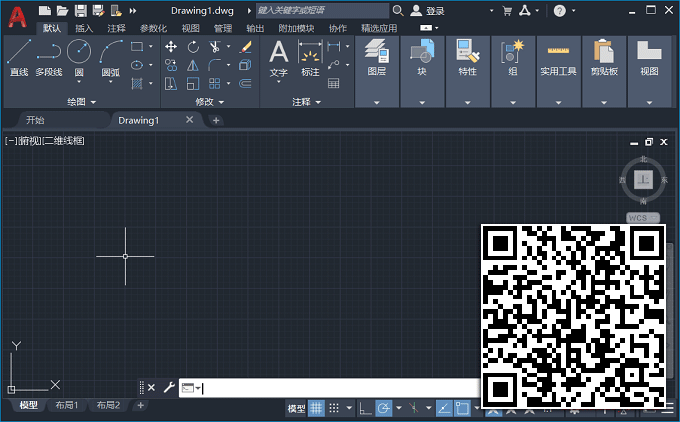Activate the Trim scissors tool
Viewport: 680px width, 422px height.
click(x=214, y=46)
